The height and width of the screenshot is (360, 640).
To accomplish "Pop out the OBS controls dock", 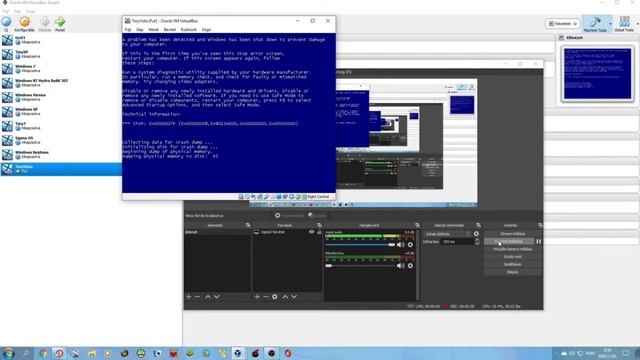I will [x=540, y=225].
